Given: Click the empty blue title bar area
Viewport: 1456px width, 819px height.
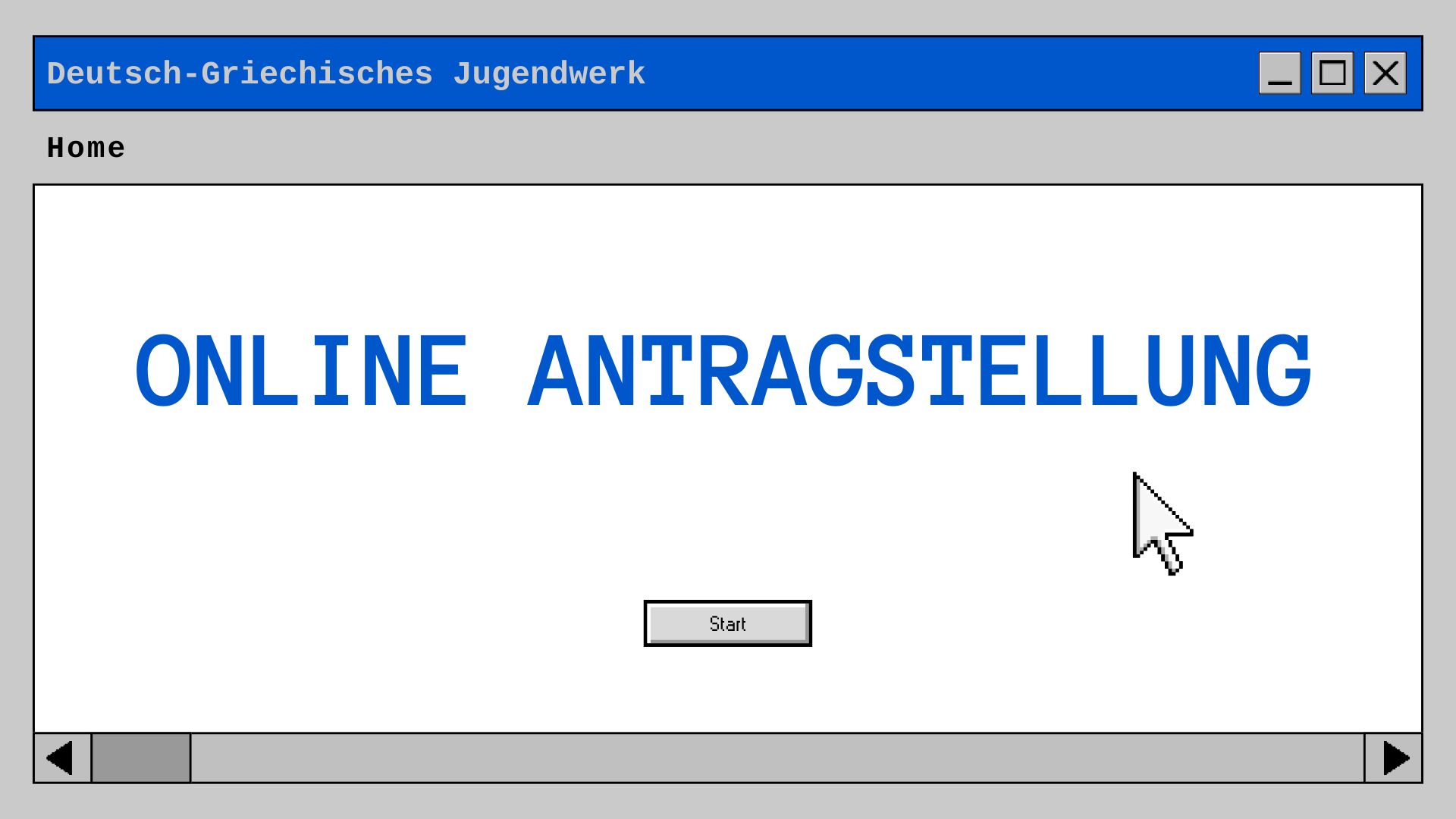Looking at the screenshot, I should 948,74.
